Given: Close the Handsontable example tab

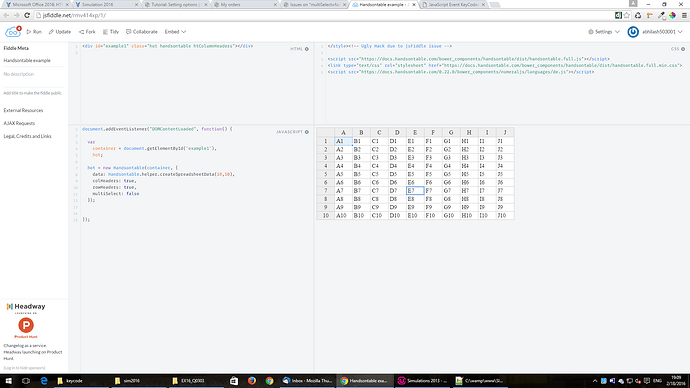Looking at the screenshot, I should pyautogui.click(x=414, y=4).
